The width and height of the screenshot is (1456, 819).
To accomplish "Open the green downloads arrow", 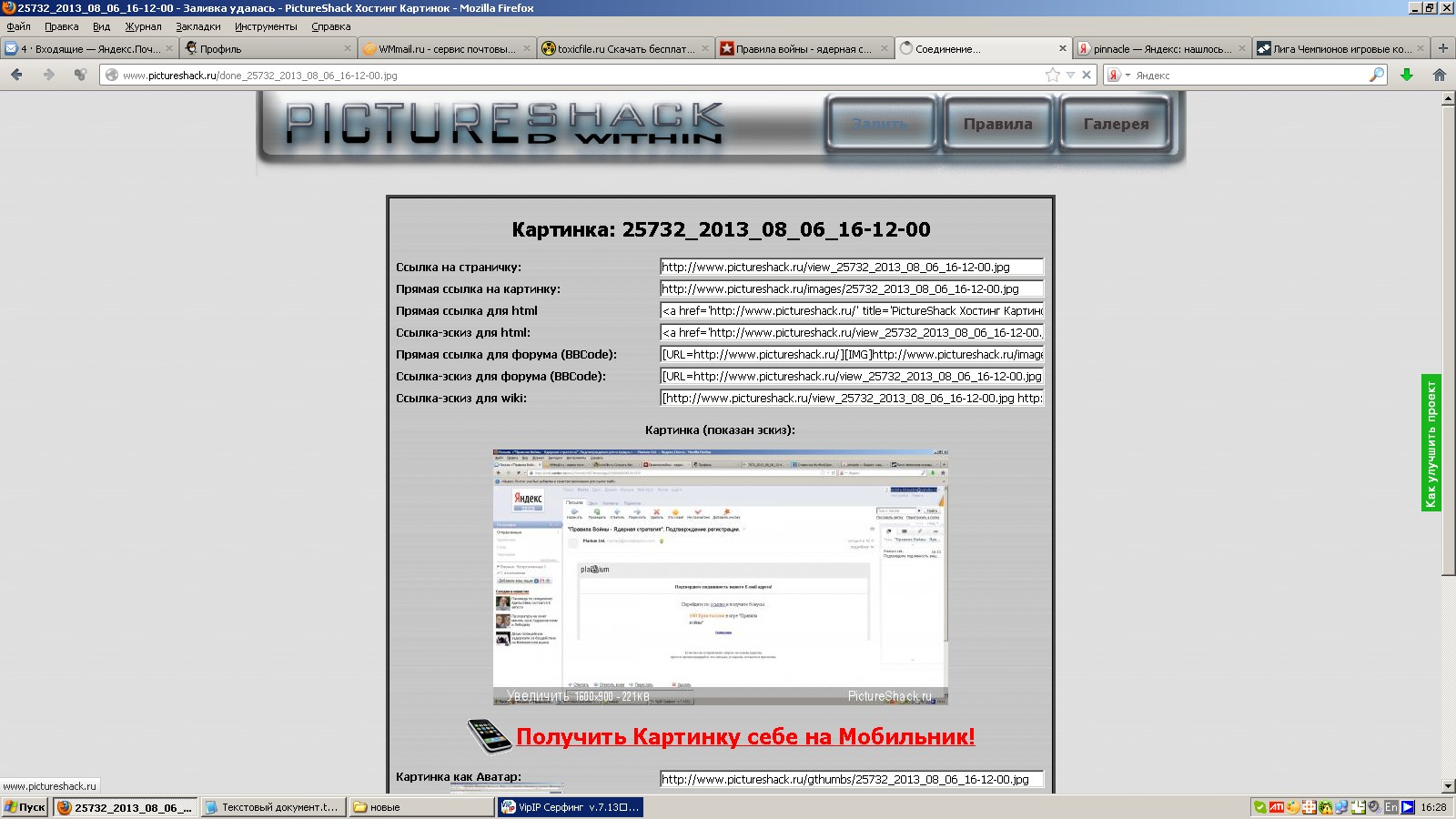I will [1407, 75].
